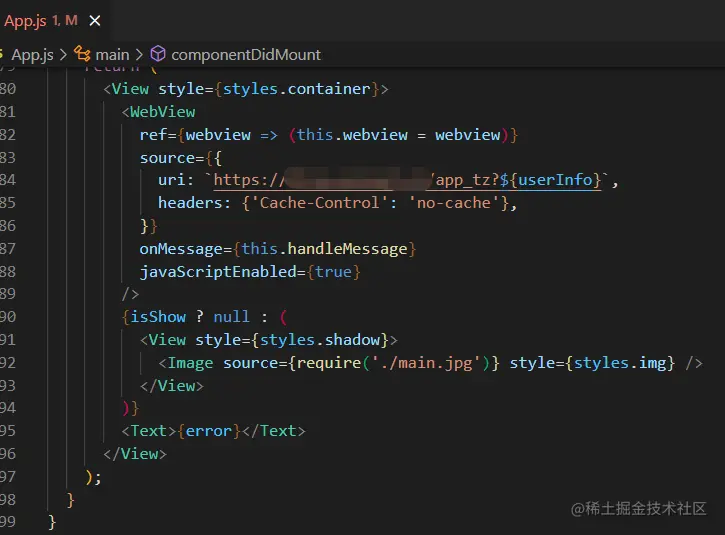
Task: Click the method cube icon in the breadcrumb
Action: (x=158, y=54)
